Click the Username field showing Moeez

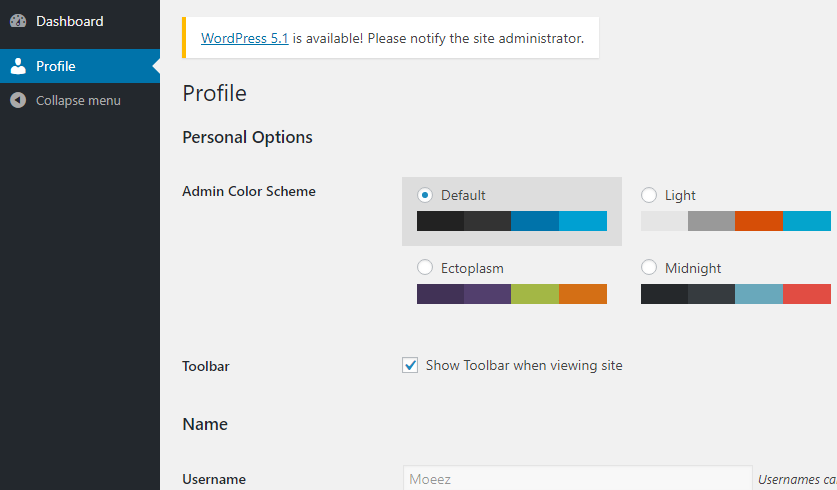[x=578, y=479]
